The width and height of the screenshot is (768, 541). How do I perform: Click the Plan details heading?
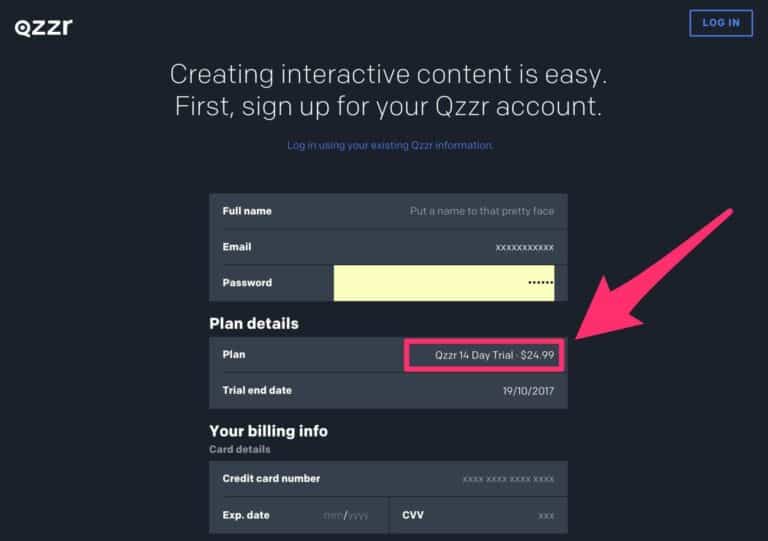tap(254, 324)
